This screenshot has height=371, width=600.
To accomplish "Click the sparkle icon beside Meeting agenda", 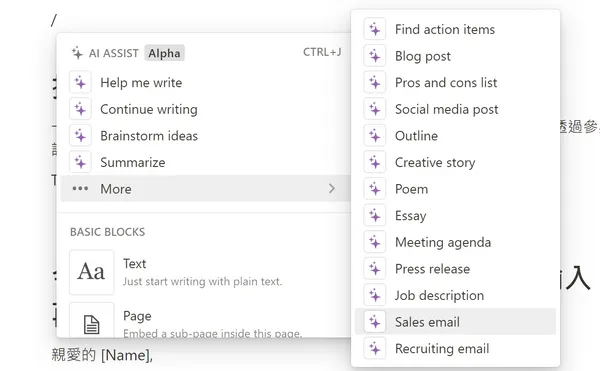I will [x=375, y=242].
